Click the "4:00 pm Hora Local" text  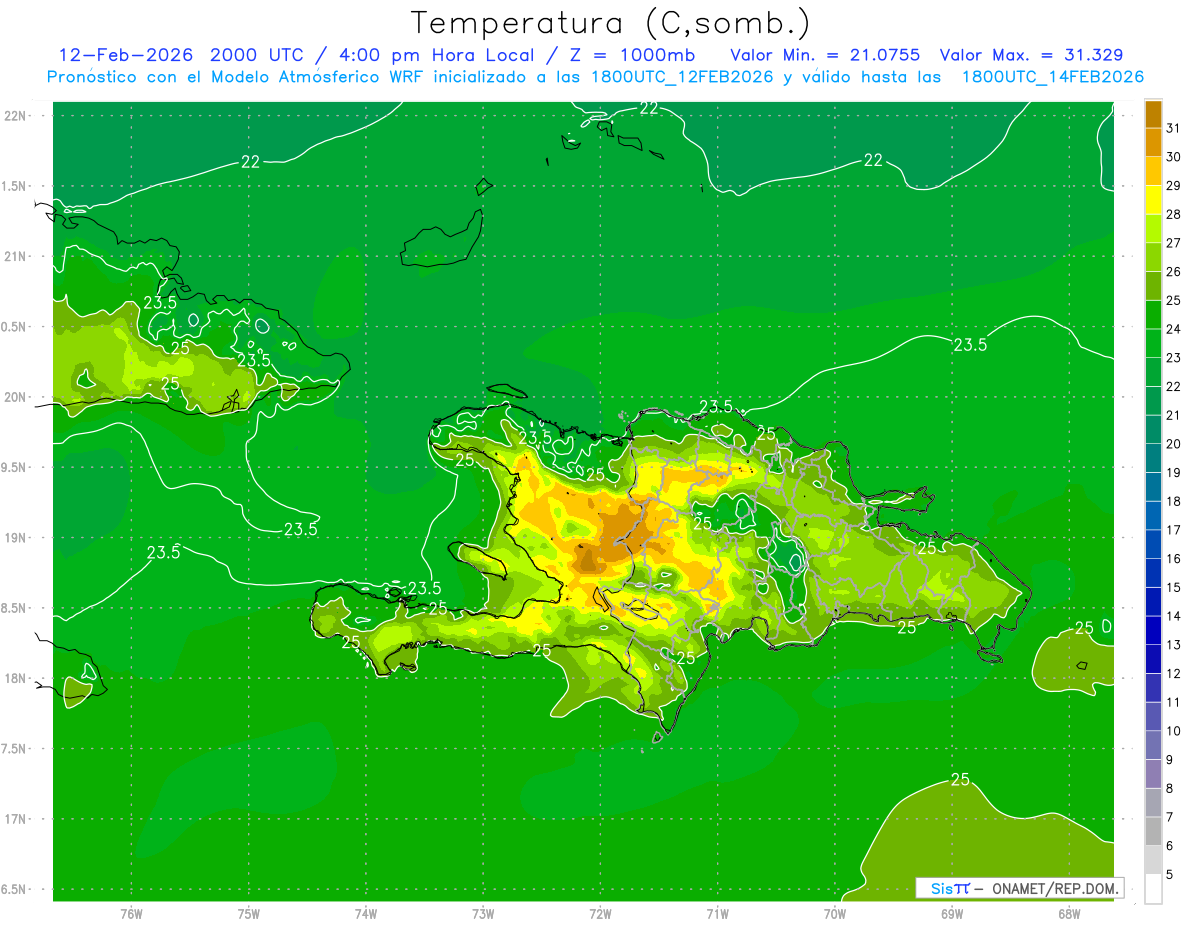[437, 55]
